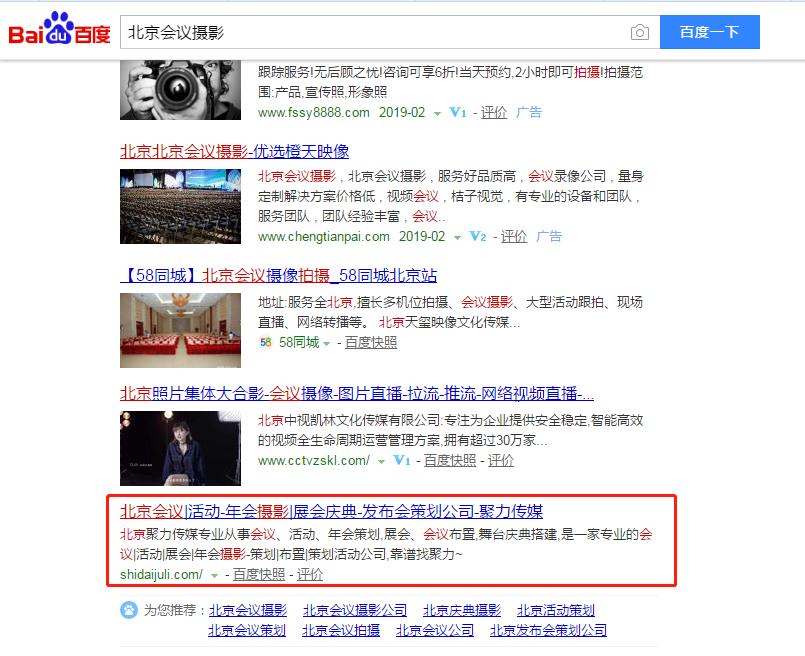Click the conference hall thumbnail for 橙天映像
The width and height of the screenshot is (805, 656).
point(180,206)
